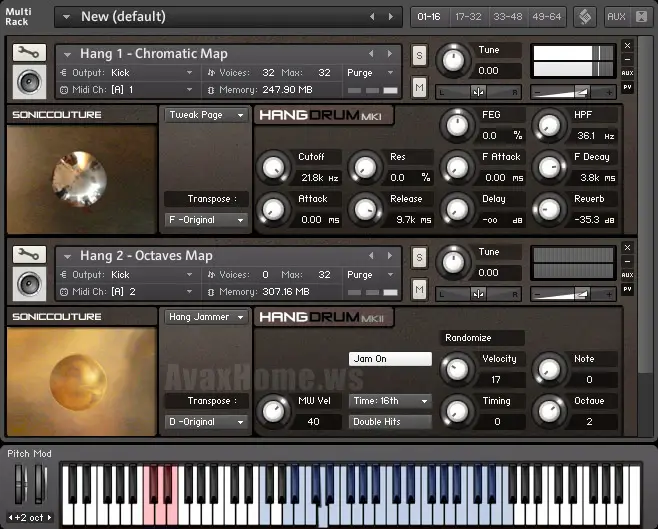Solo the Hang 1 instrument

419,55
